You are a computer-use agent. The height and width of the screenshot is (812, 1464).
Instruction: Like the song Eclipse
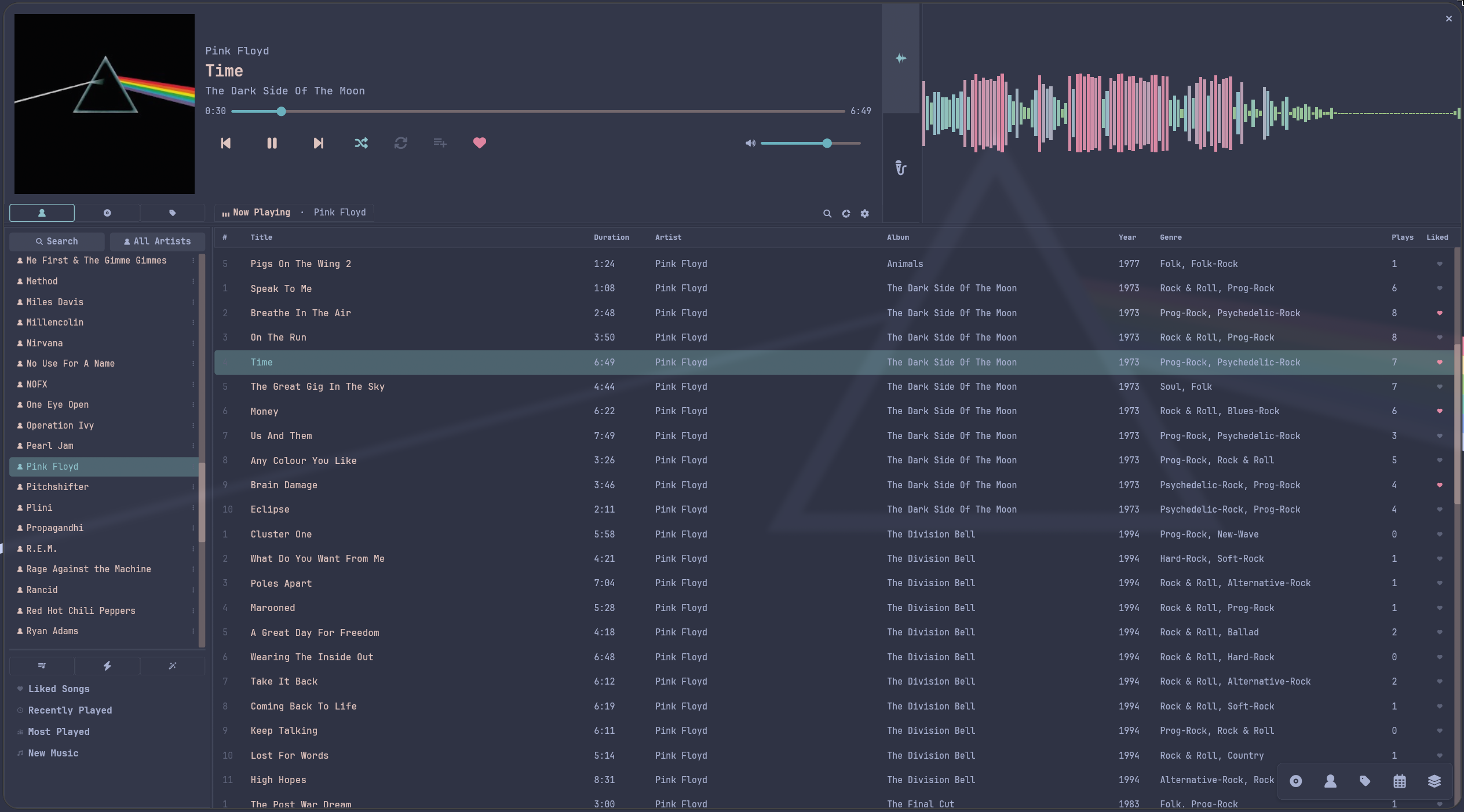(1440, 510)
